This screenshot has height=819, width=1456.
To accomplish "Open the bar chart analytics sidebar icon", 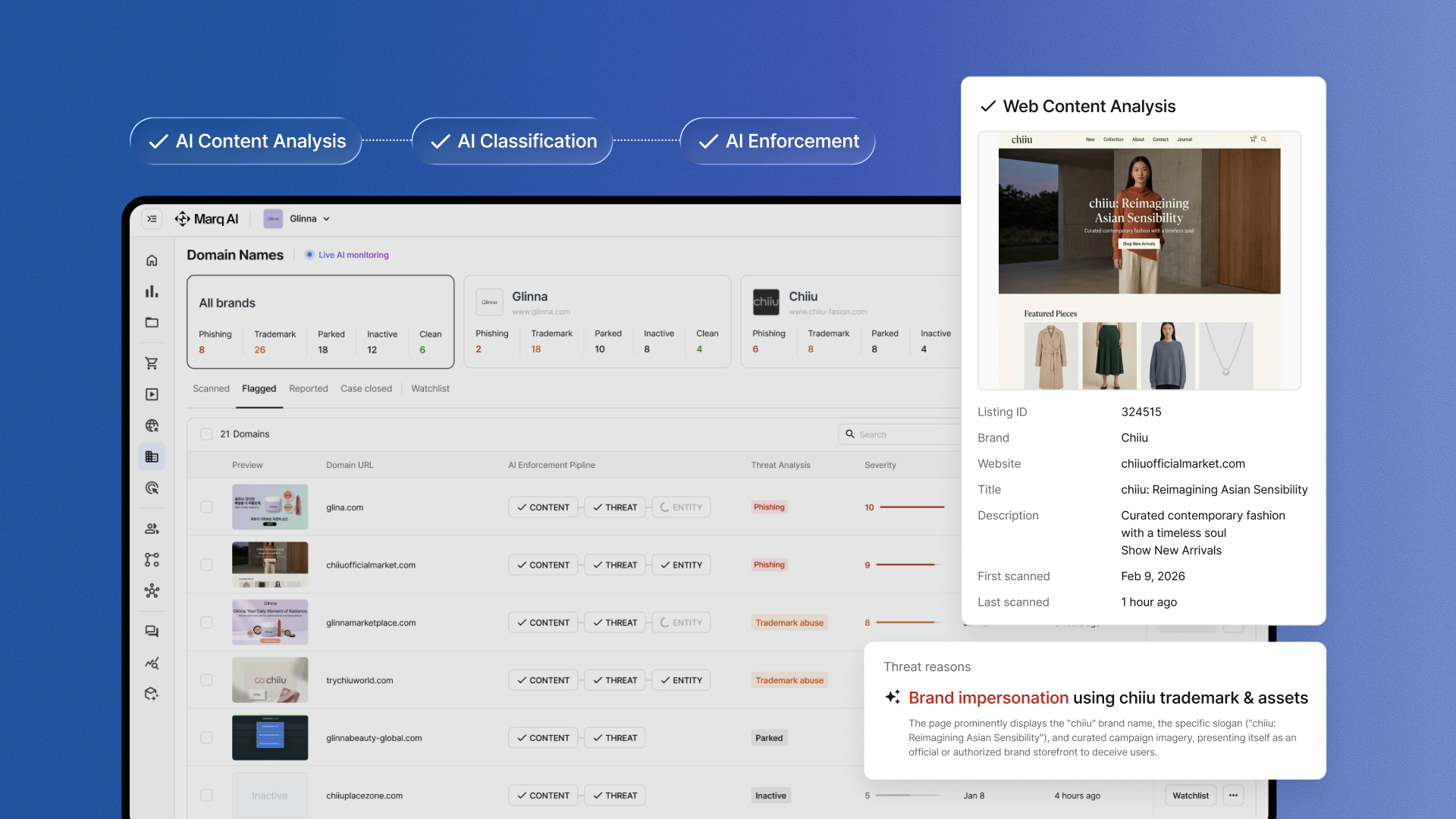I will [x=152, y=291].
